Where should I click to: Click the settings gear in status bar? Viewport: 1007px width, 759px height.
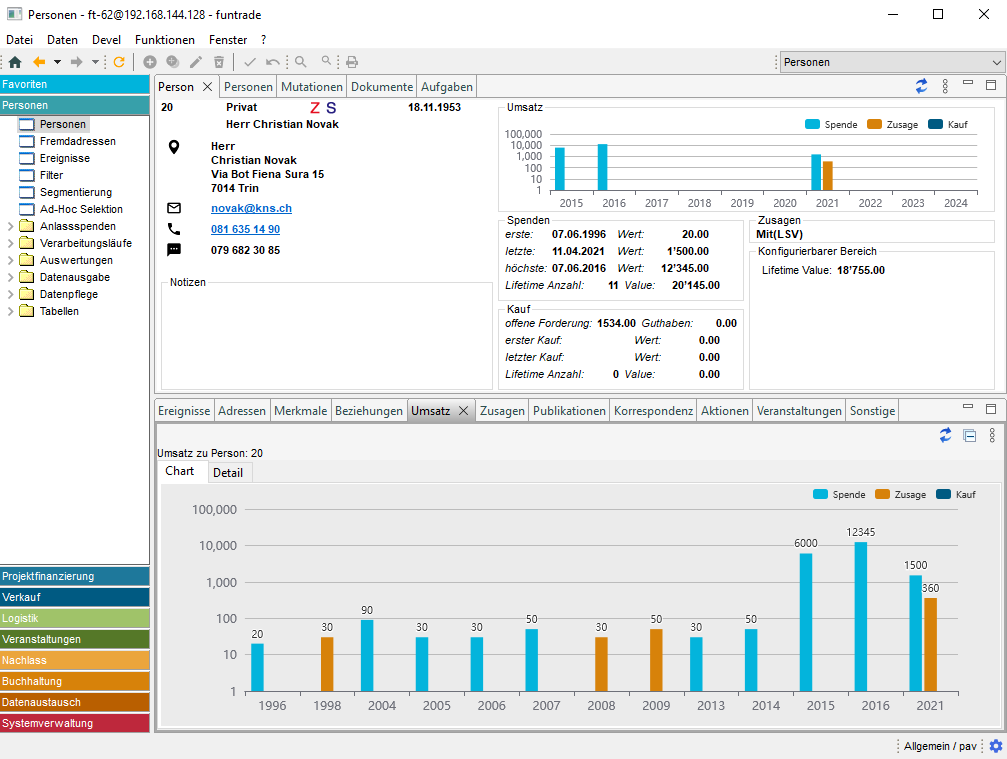[x=995, y=746]
